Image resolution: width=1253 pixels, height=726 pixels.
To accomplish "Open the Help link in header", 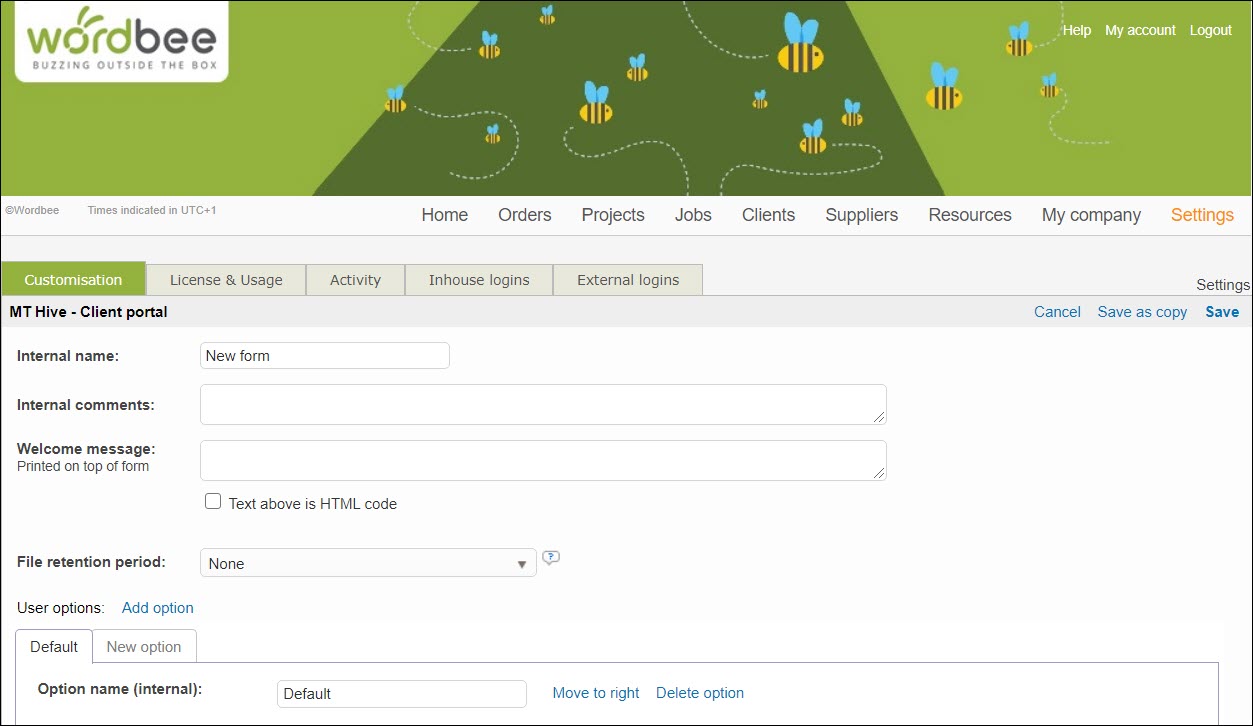I will point(1076,30).
